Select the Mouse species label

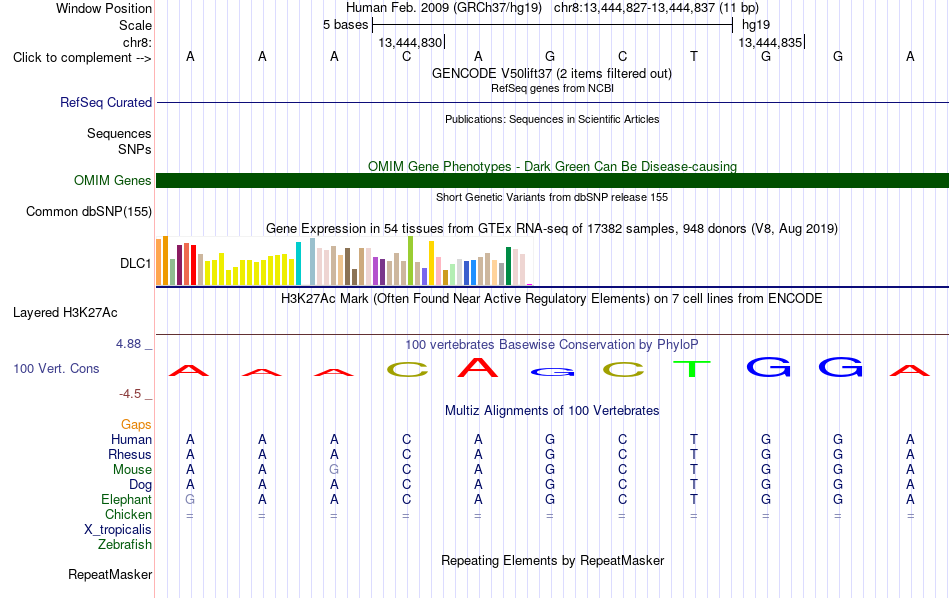pos(132,470)
